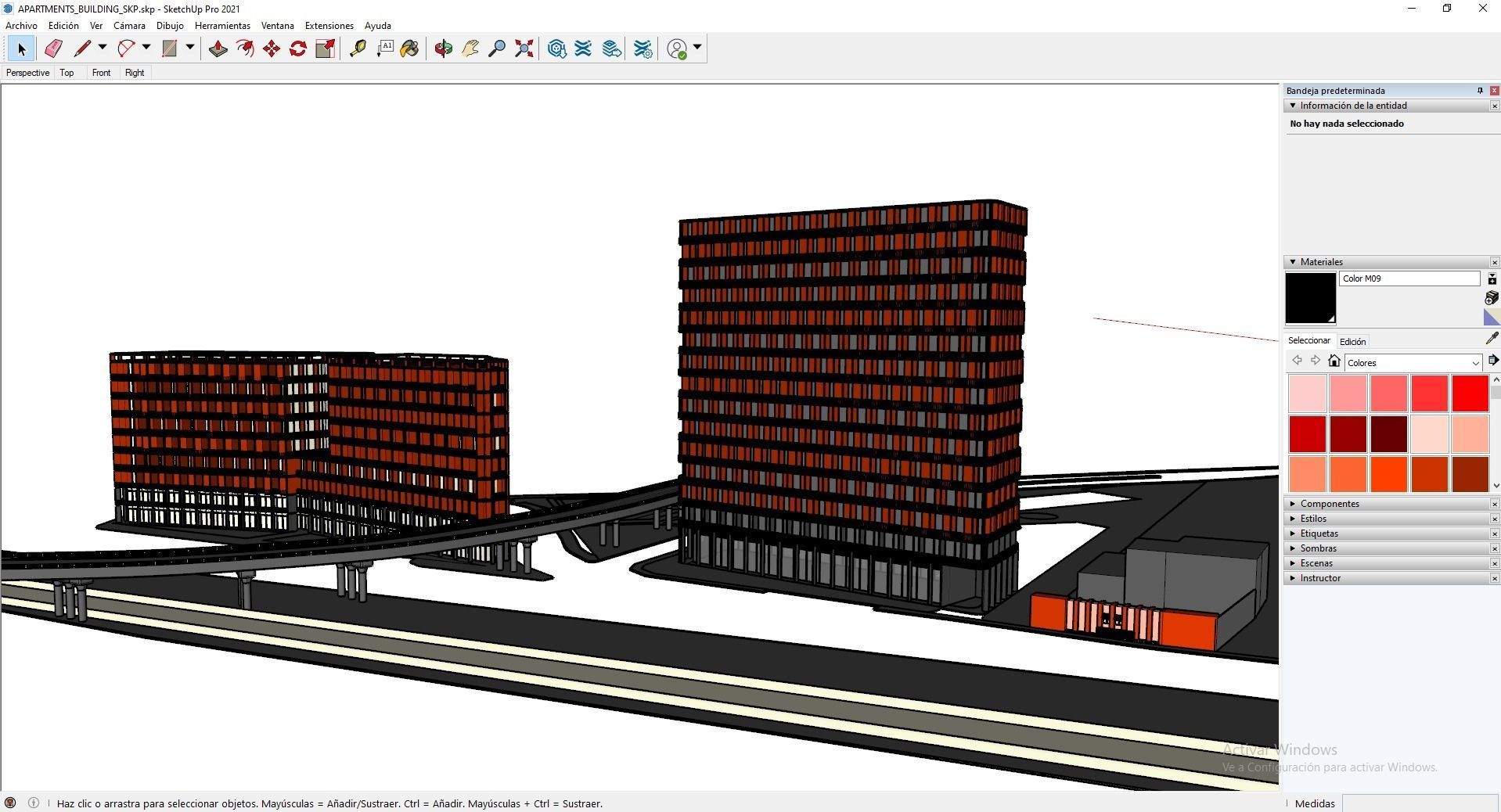The height and width of the screenshot is (812, 1501).
Task: Open the user account dropdown arrow
Action: point(697,48)
